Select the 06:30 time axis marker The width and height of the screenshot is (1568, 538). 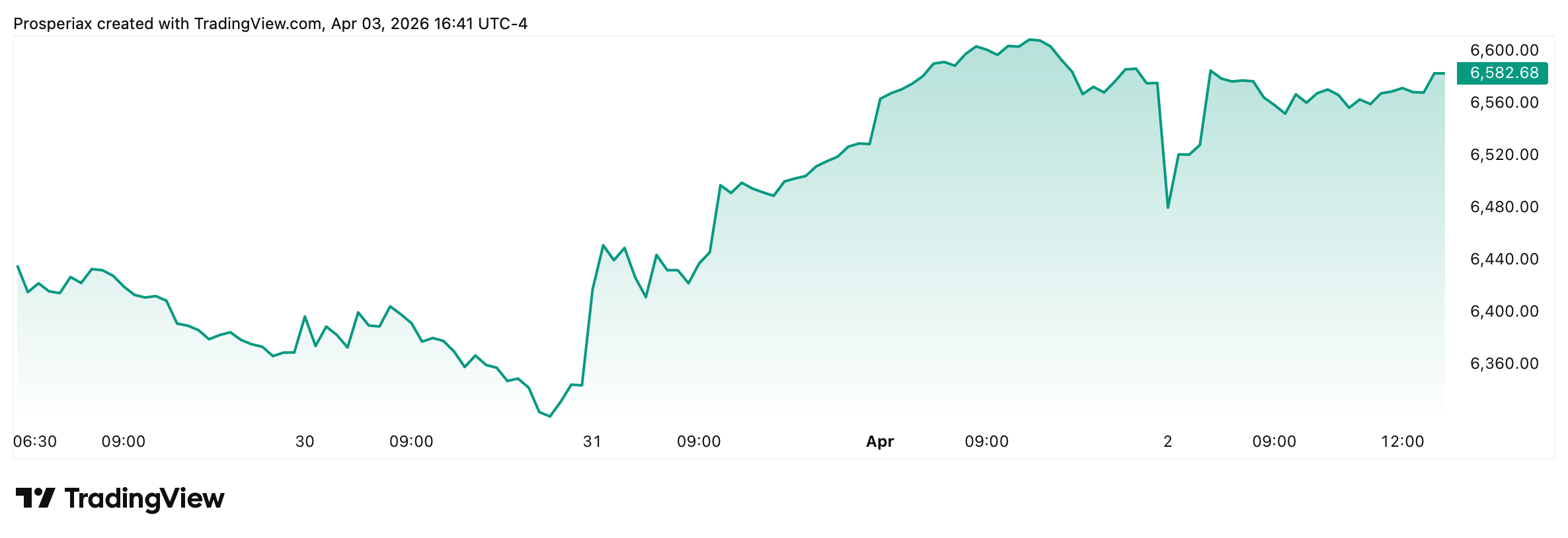point(35,442)
